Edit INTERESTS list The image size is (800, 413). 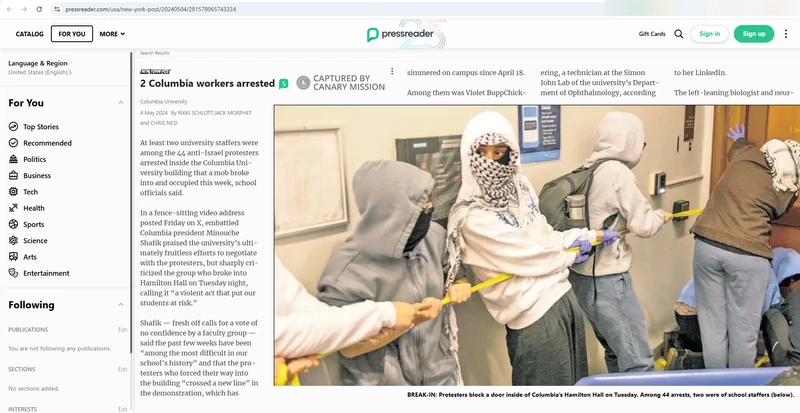tap(122, 409)
